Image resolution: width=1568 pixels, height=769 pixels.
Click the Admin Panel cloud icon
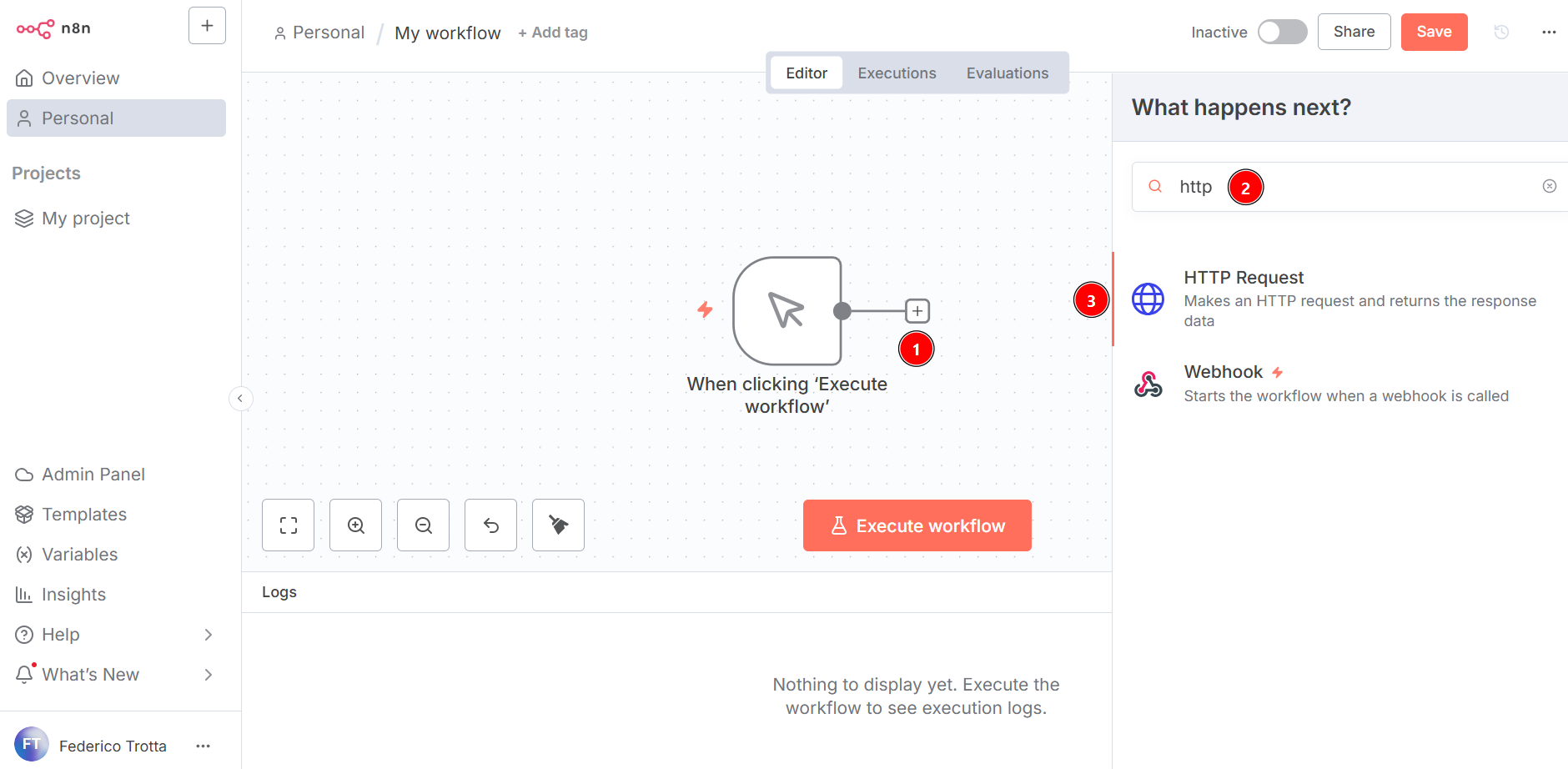tap(24, 475)
